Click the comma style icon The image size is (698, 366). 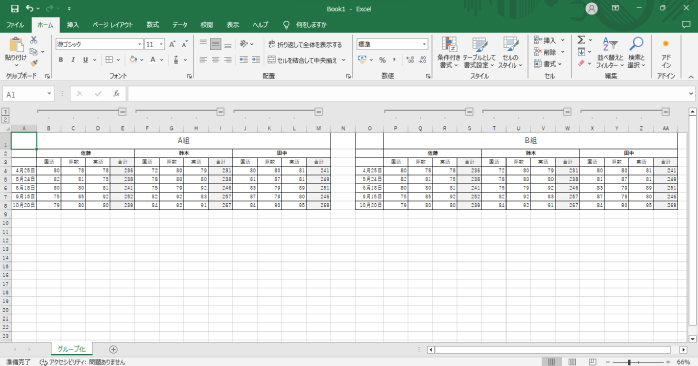(394, 60)
